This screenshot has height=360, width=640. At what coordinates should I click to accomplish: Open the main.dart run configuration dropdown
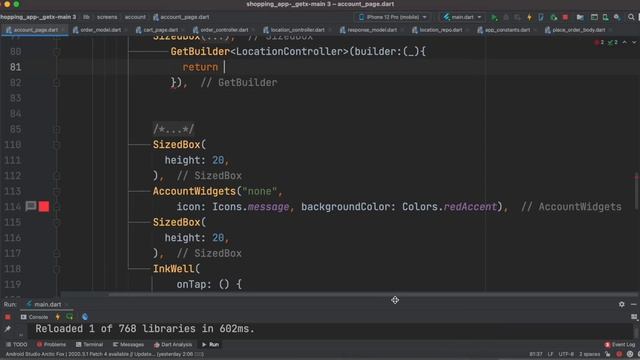tap(462, 17)
